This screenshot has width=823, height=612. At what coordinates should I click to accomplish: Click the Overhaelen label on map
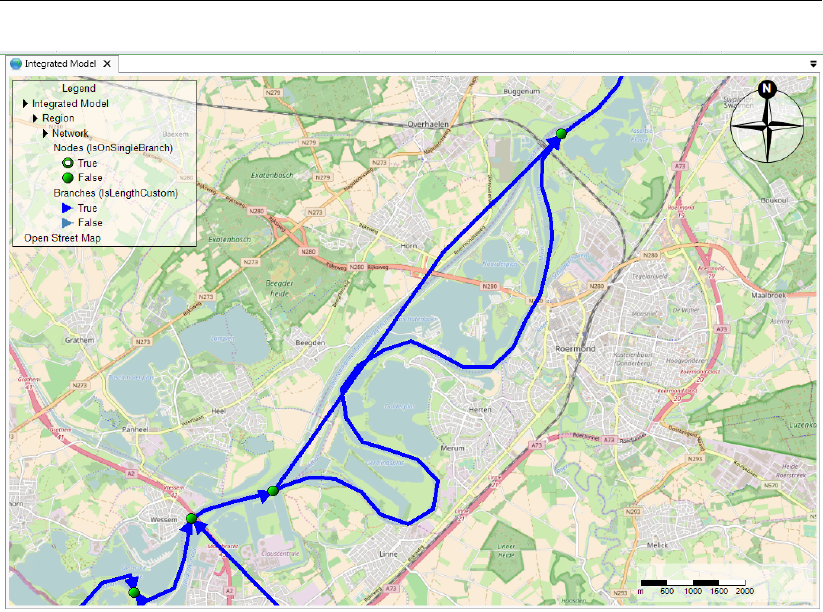click(428, 124)
